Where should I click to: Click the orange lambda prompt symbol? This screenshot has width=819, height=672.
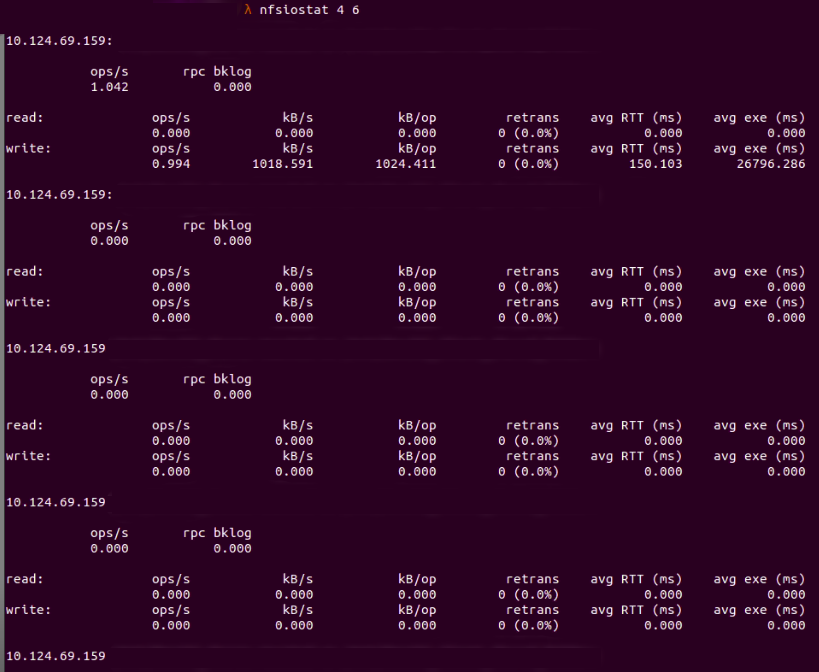click(247, 11)
